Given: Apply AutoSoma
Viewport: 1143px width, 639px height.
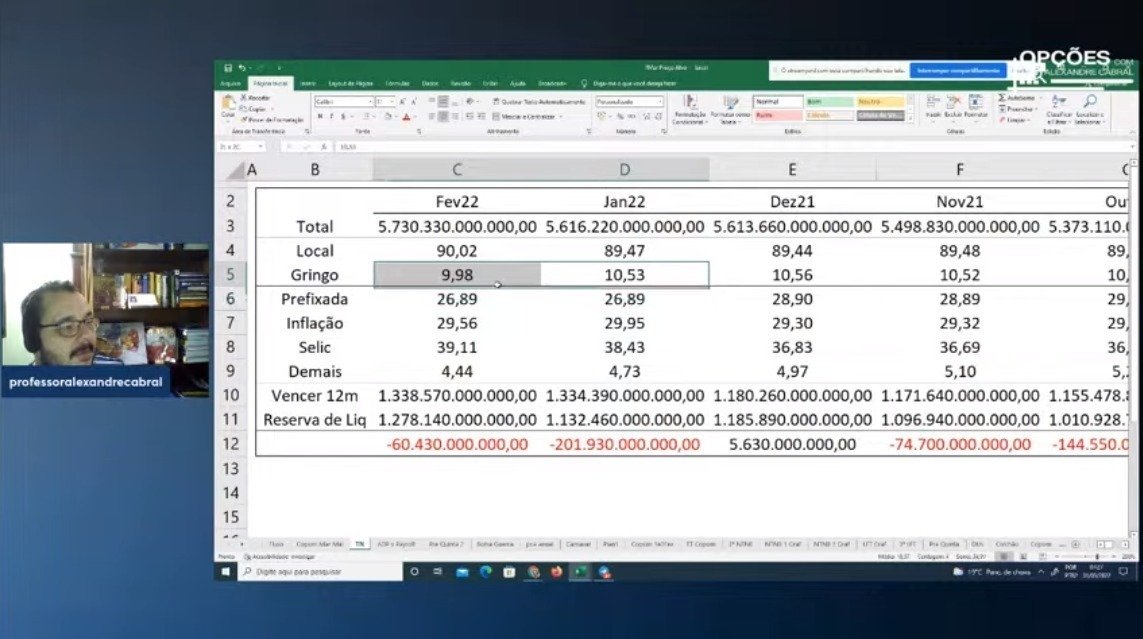Looking at the screenshot, I should click(x=1017, y=98).
